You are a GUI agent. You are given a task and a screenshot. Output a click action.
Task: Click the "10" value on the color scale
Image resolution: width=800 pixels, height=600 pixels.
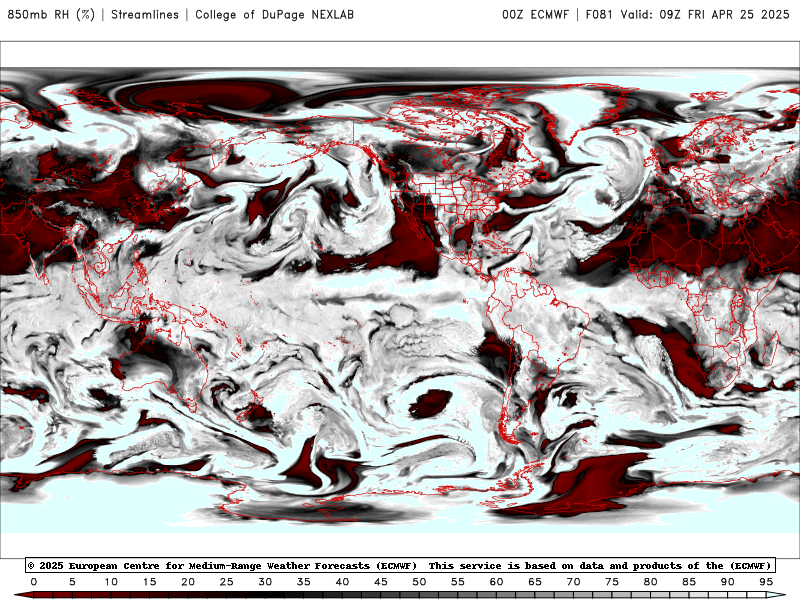tap(111, 582)
